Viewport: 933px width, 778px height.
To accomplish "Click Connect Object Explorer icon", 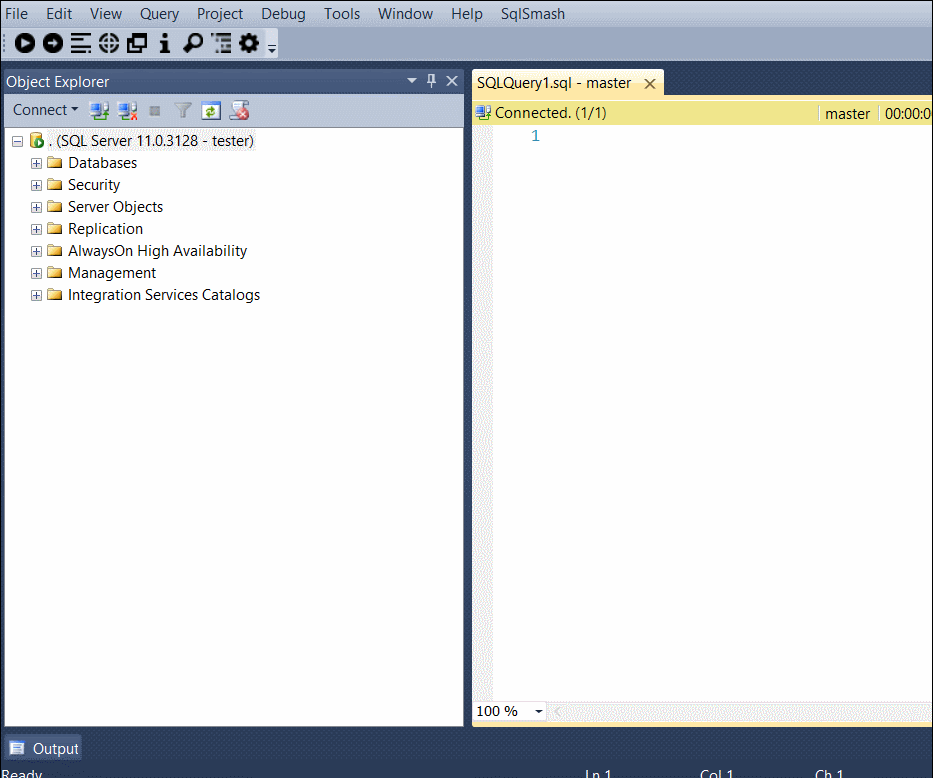I will (x=99, y=111).
